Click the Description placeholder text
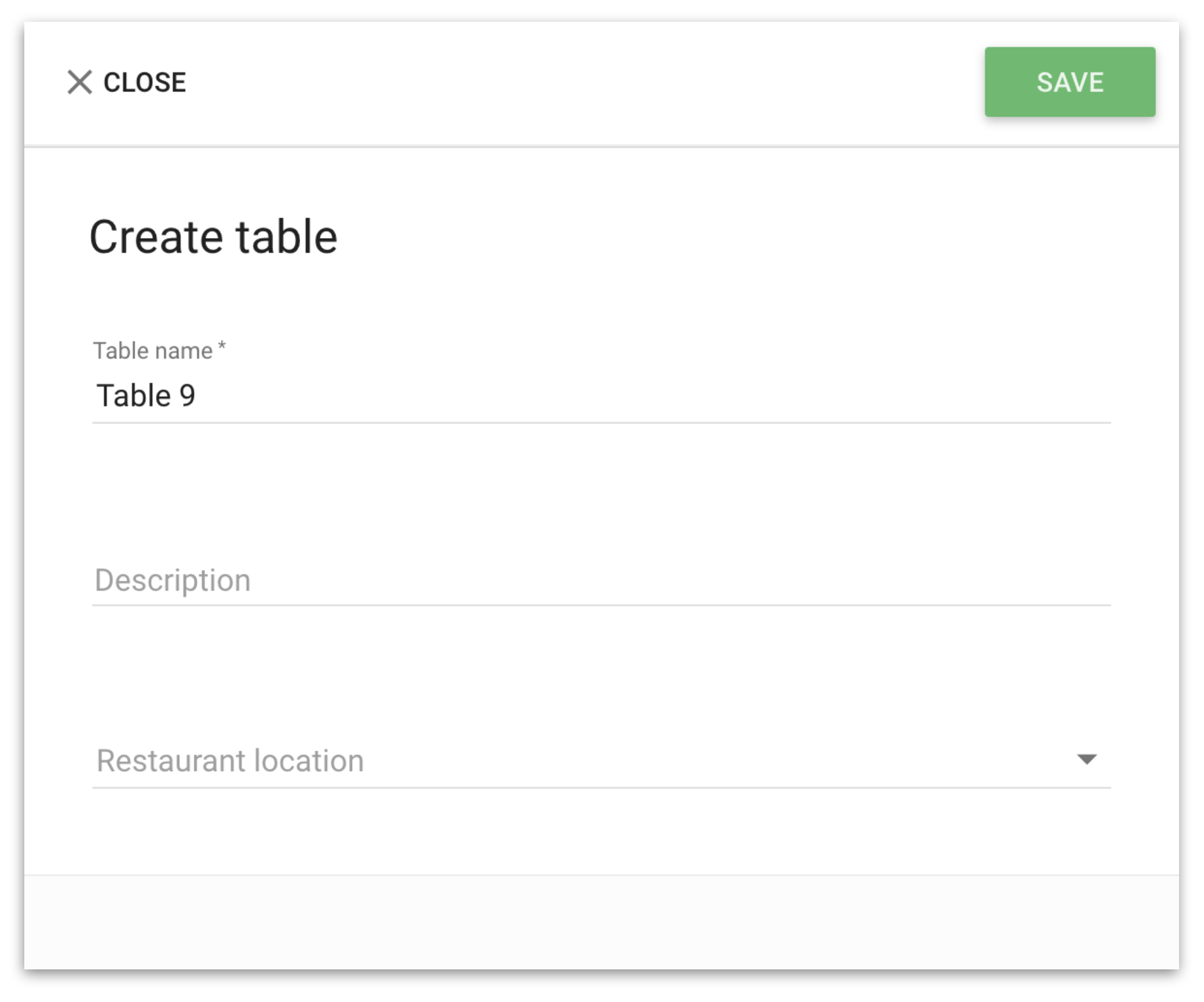Viewport: 1204px width, 1002px height. click(173, 580)
